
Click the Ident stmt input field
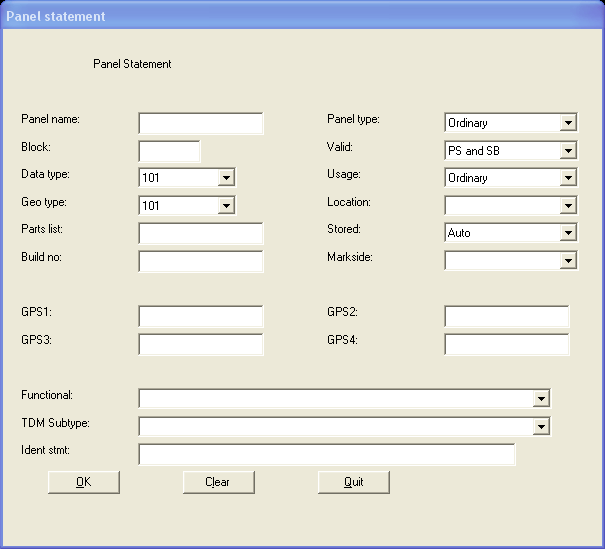[327, 454]
